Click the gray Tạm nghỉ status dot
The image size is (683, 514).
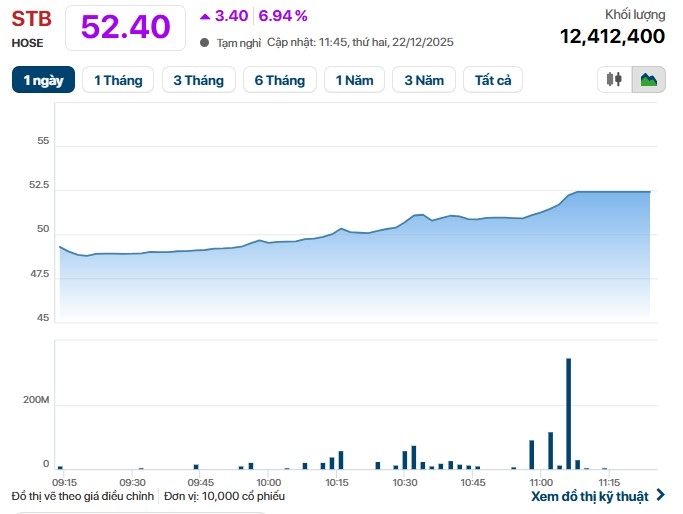(x=205, y=43)
